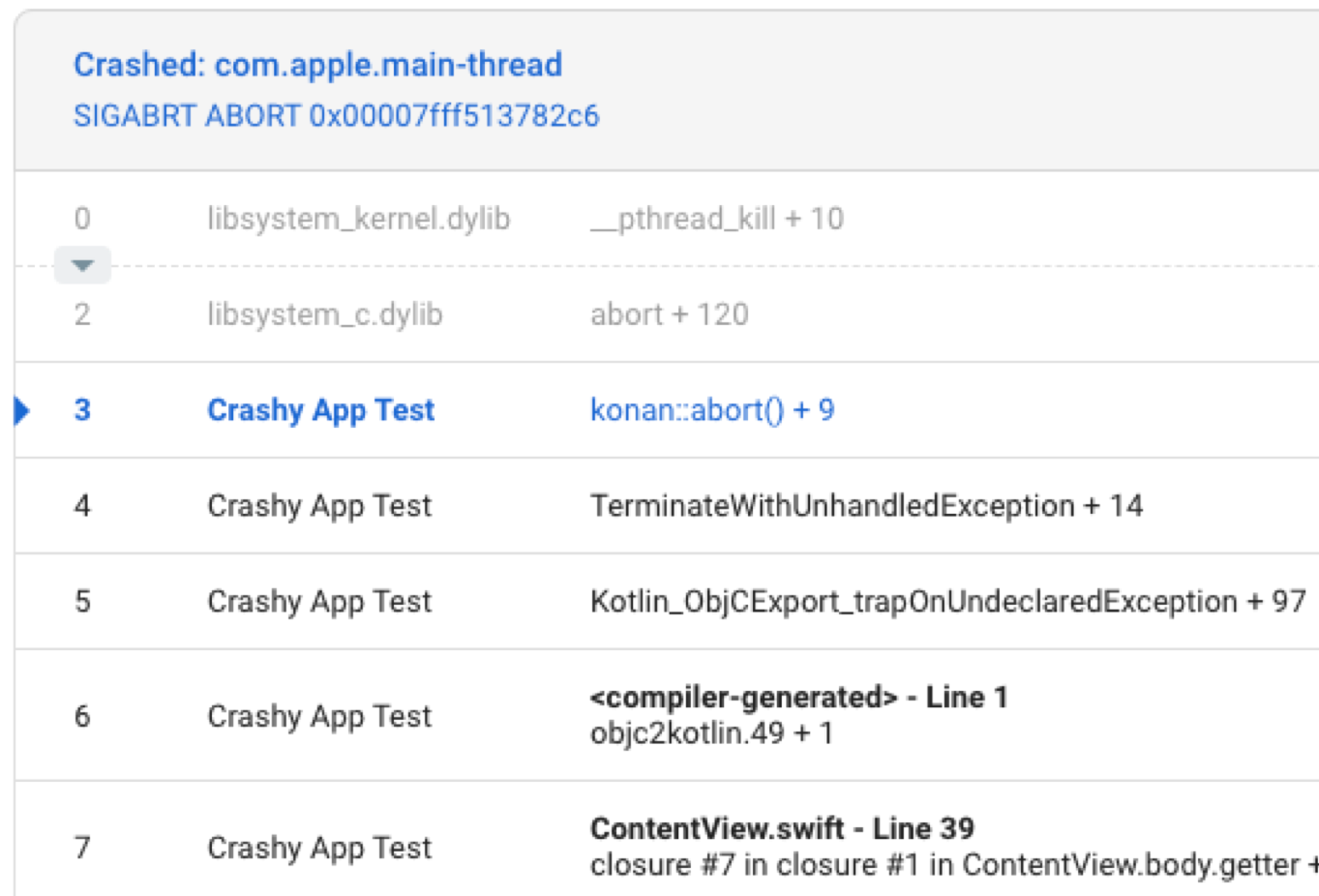Viewport: 1319px width, 896px height.
Task: Select frame 2 libsystem_c.dylib row
Action: (x=324, y=314)
